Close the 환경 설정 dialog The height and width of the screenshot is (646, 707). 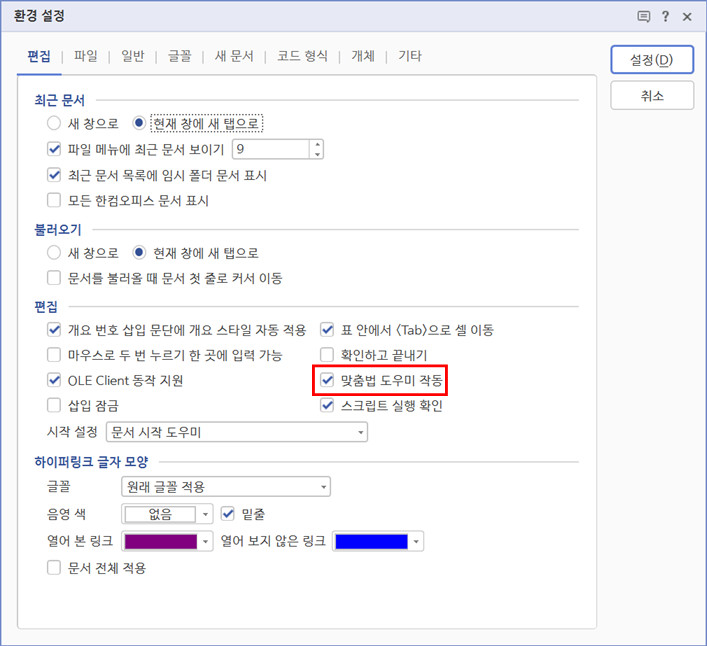pyautogui.click(x=687, y=17)
